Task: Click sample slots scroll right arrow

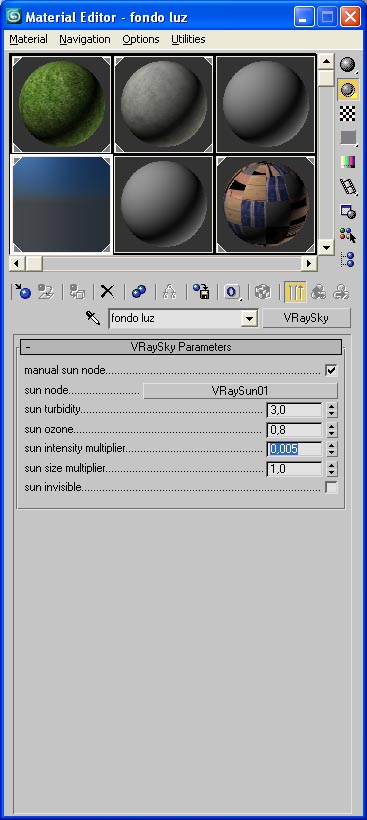Action: tap(309, 263)
